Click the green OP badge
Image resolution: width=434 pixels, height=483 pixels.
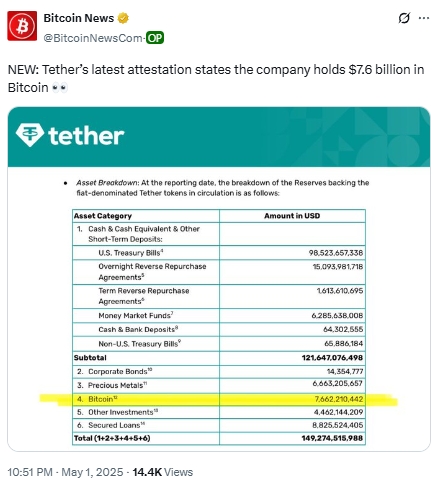click(x=155, y=38)
